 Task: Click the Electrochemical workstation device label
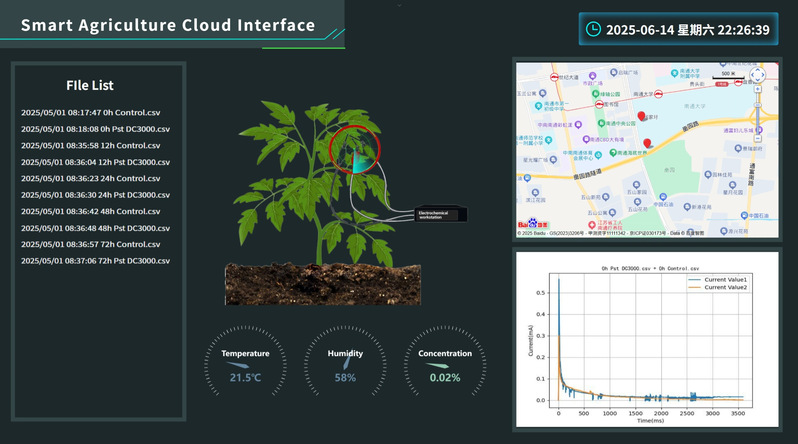pos(441,214)
